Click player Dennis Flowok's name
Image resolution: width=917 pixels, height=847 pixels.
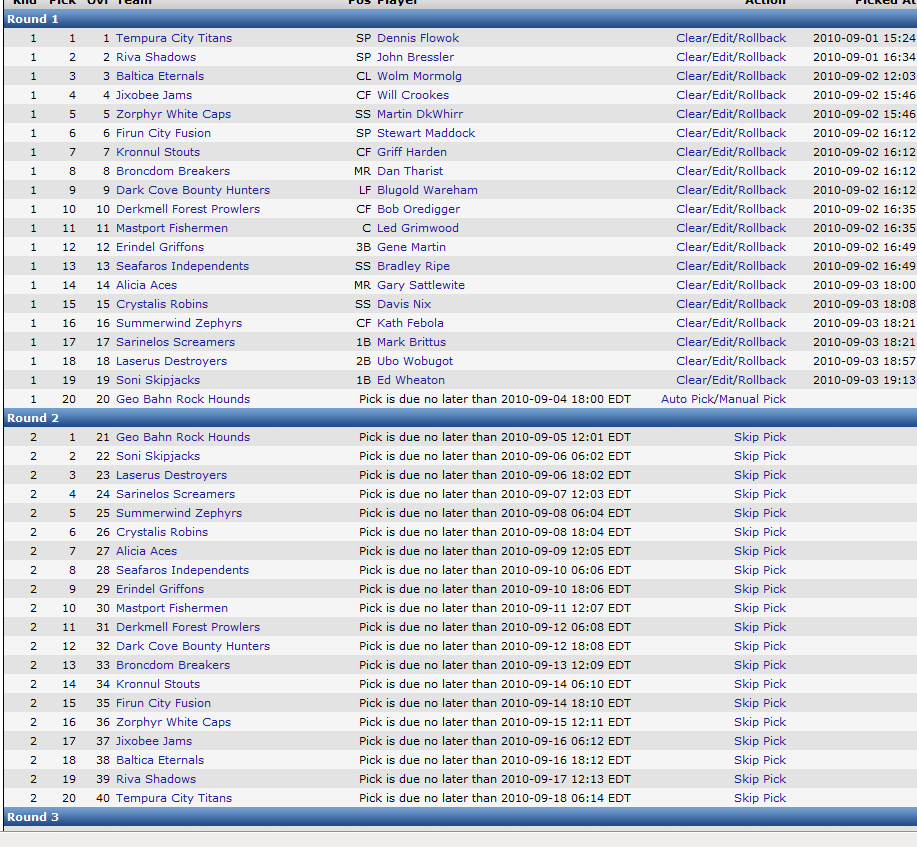pyautogui.click(x=418, y=38)
